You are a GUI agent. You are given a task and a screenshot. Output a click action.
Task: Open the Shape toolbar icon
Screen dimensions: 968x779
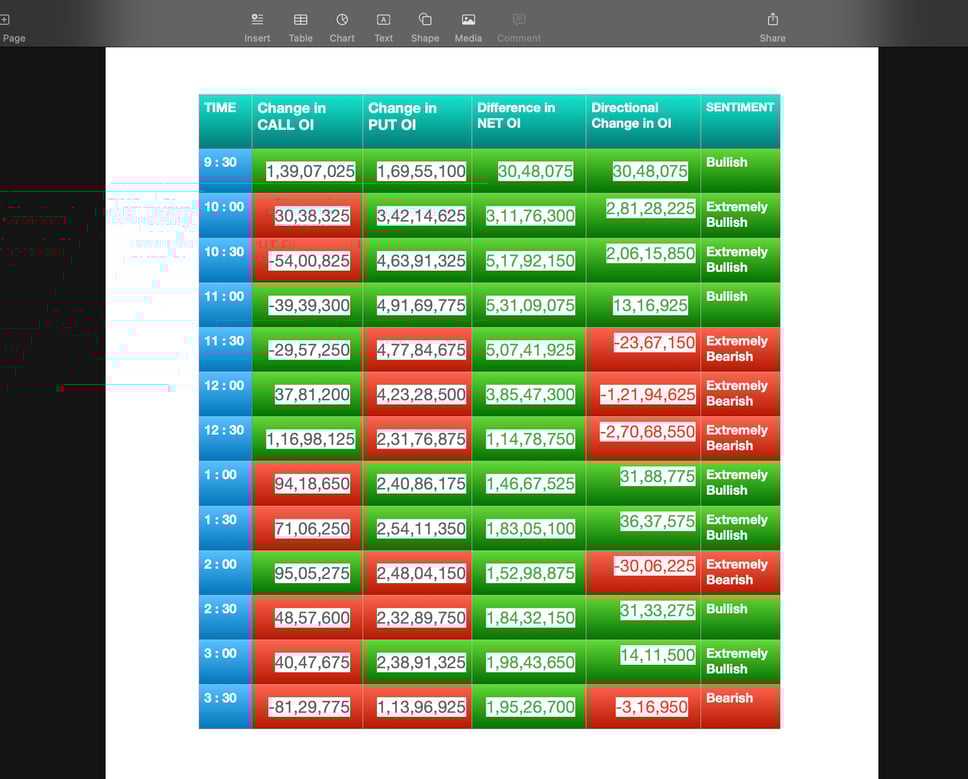point(425,20)
